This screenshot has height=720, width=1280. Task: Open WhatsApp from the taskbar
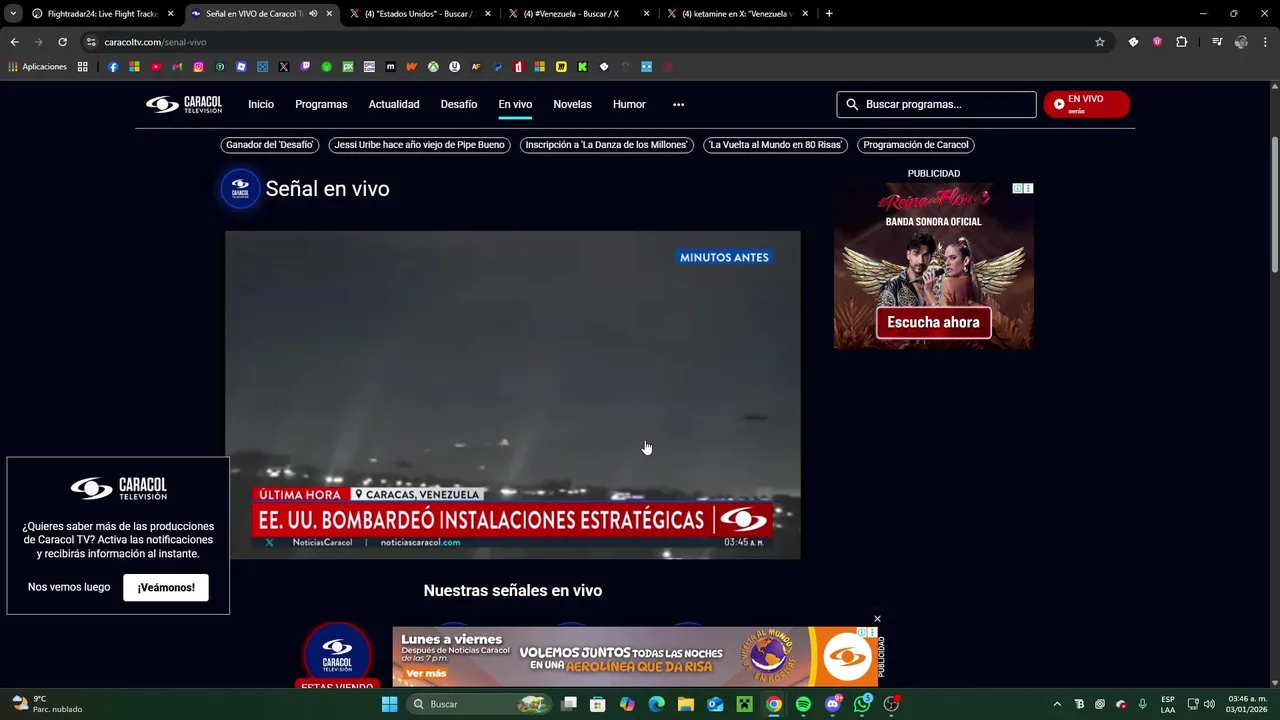pyautogui.click(x=862, y=704)
